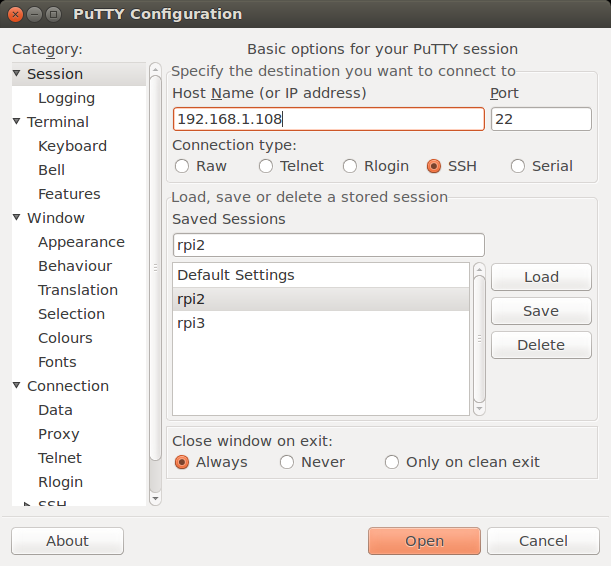Viewport: 611px width, 566px height.
Task: Collapse the Session tree category
Action: pyautogui.click(x=16, y=73)
